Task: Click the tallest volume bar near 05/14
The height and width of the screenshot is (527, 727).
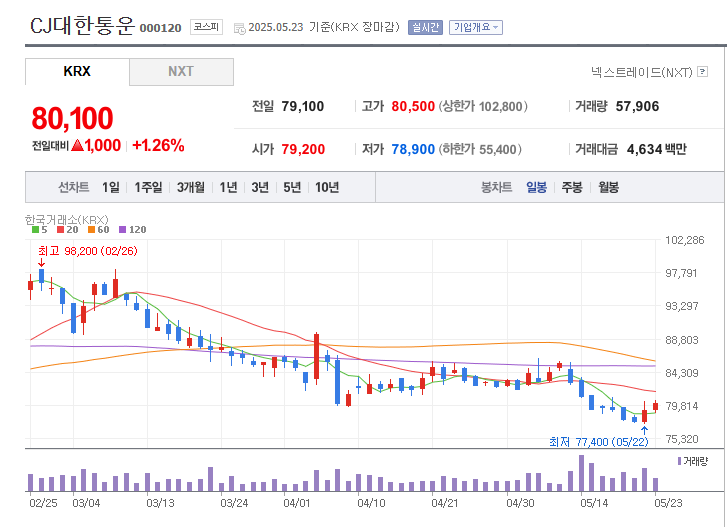Action: click(581, 473)
